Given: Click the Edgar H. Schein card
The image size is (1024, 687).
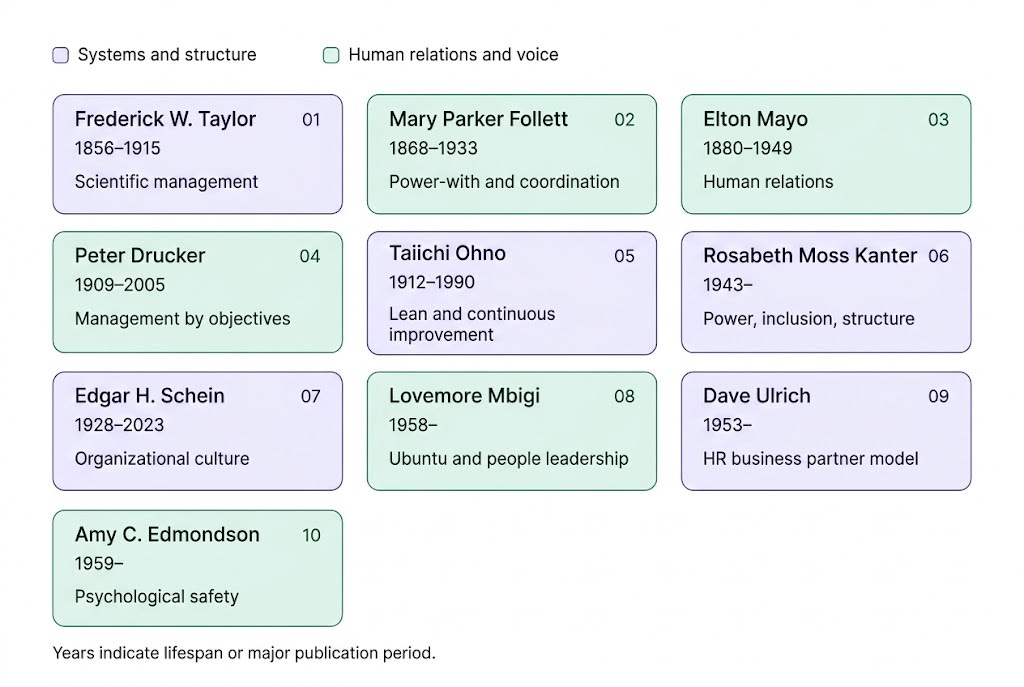Looking at the screenshot, I should click(x=198, y=431).
